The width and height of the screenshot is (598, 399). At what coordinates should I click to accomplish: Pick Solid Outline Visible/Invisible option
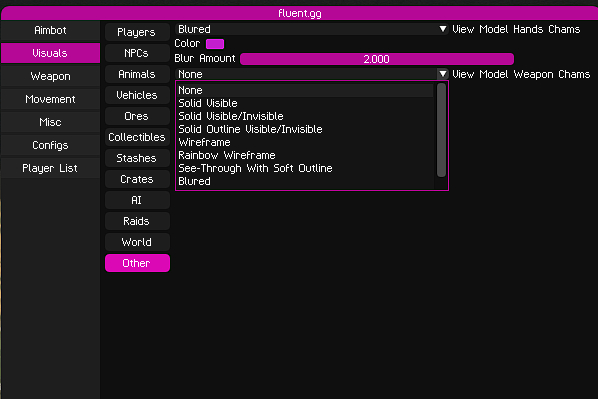[x=305, y=129]
